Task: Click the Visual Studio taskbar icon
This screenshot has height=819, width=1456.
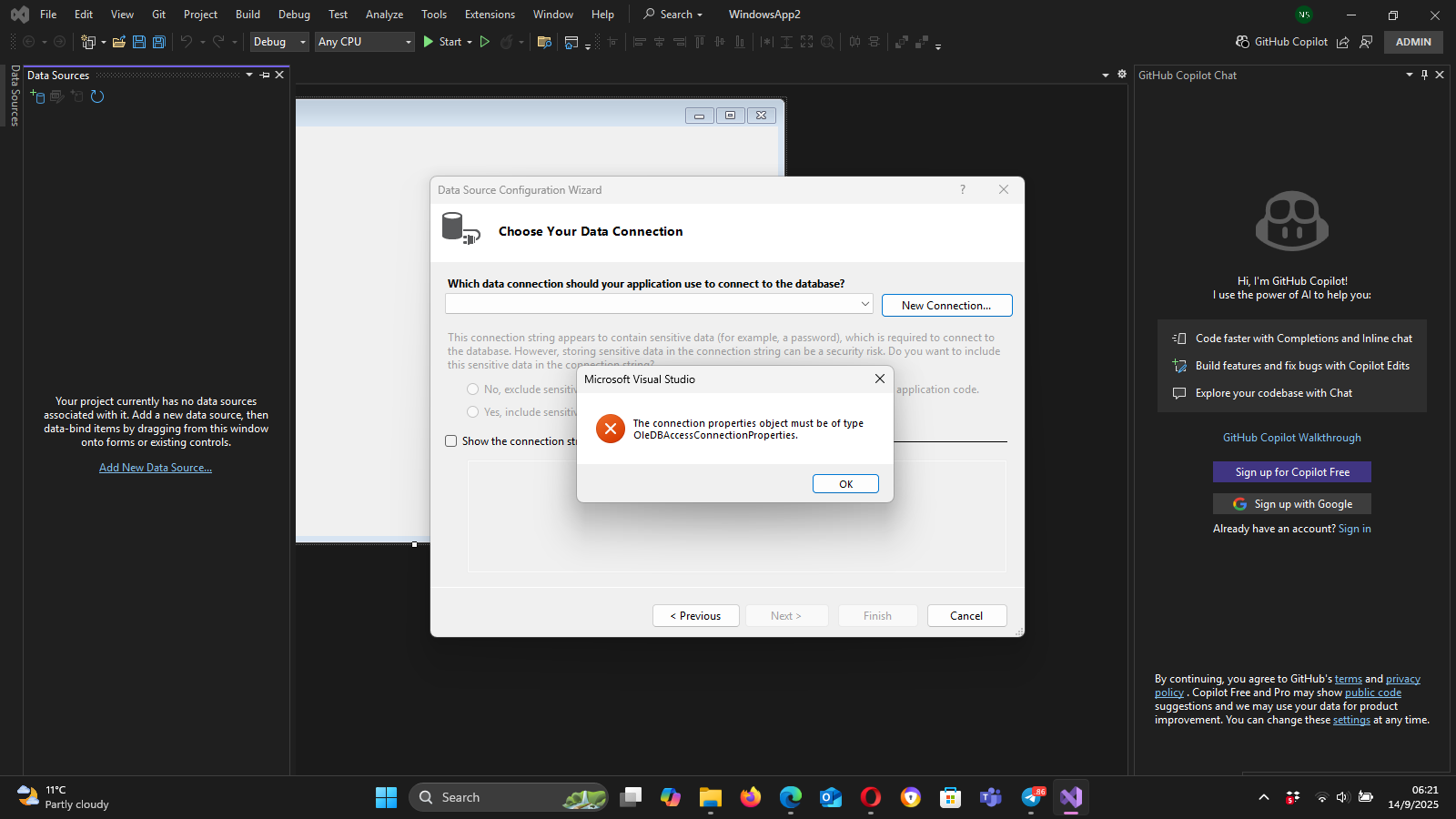Action: click(1071, 797)
